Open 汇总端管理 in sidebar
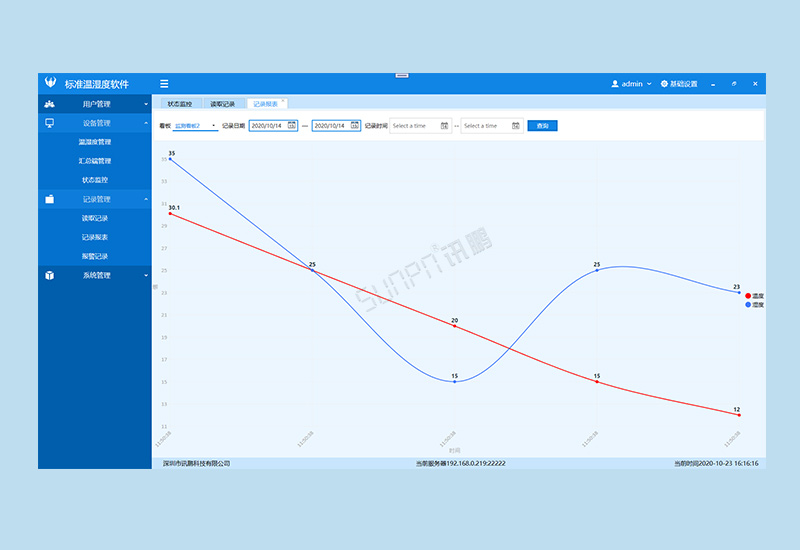The height and width of the screenshot is (550, 800). (x=95, y=161)
